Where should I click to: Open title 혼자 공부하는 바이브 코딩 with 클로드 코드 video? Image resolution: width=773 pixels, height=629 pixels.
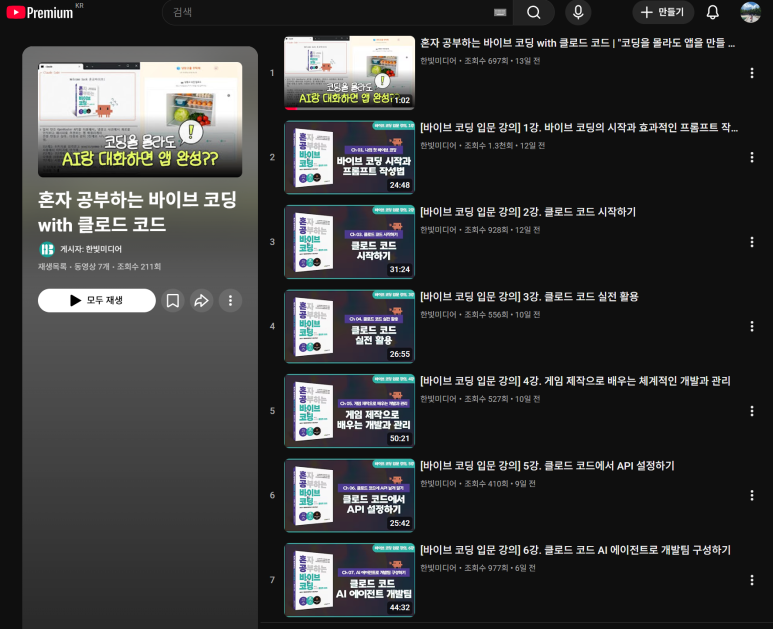tap(577, 43)
